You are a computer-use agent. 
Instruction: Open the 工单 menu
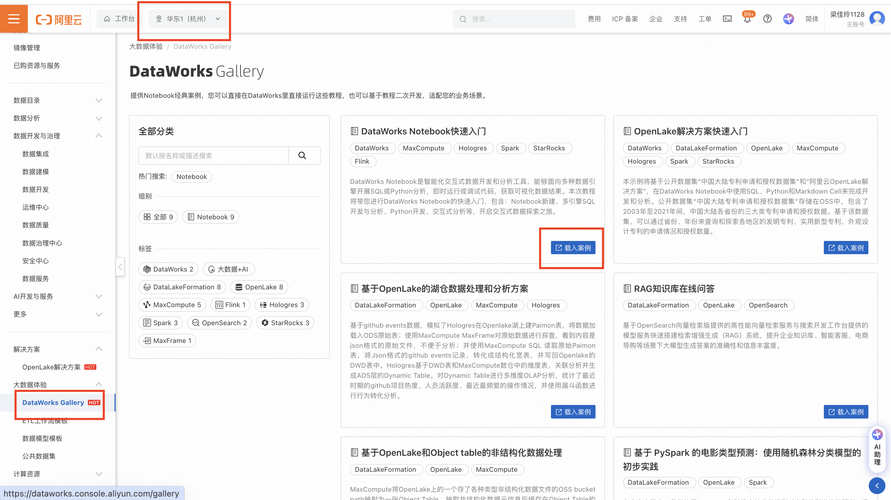pyautogui.click(x=705, y=19)
